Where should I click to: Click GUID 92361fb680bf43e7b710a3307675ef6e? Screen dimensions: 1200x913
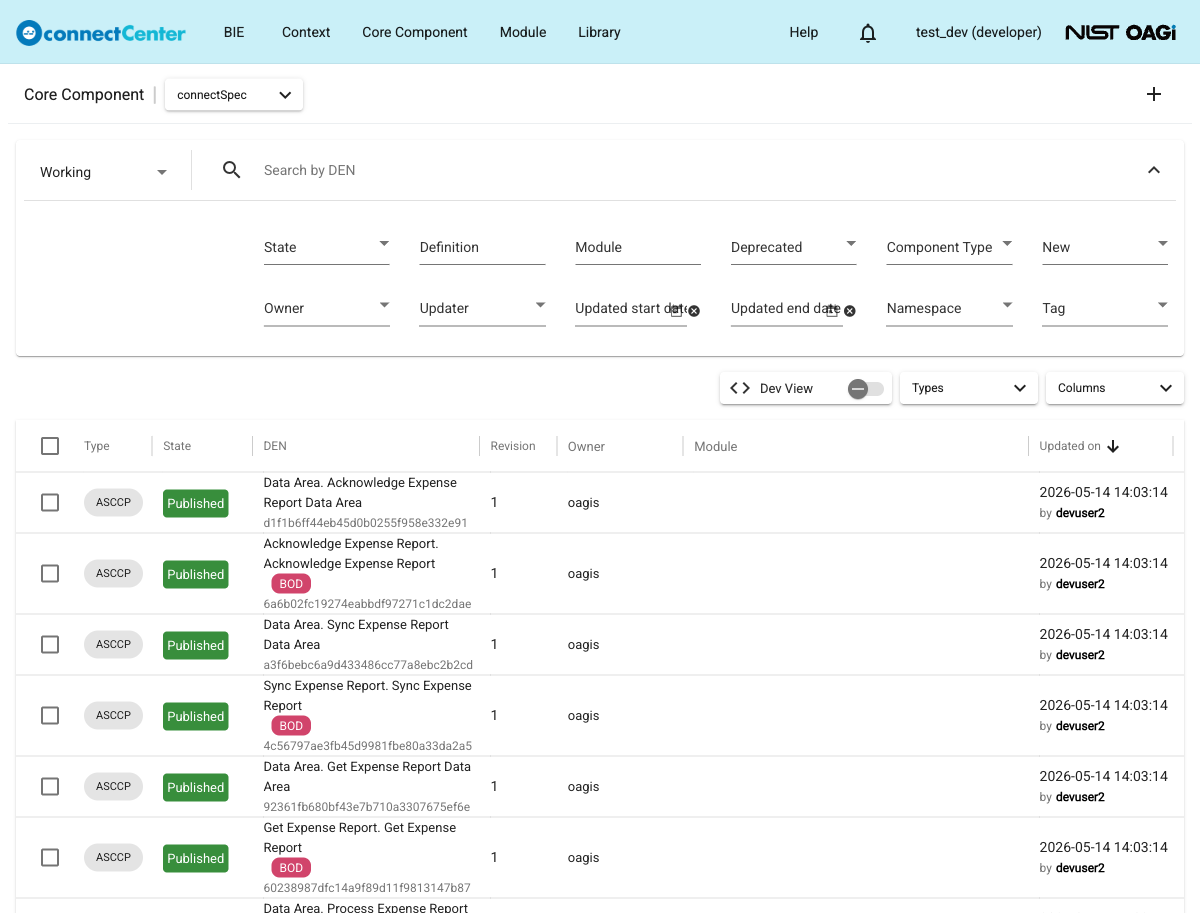tap(366, 806)
